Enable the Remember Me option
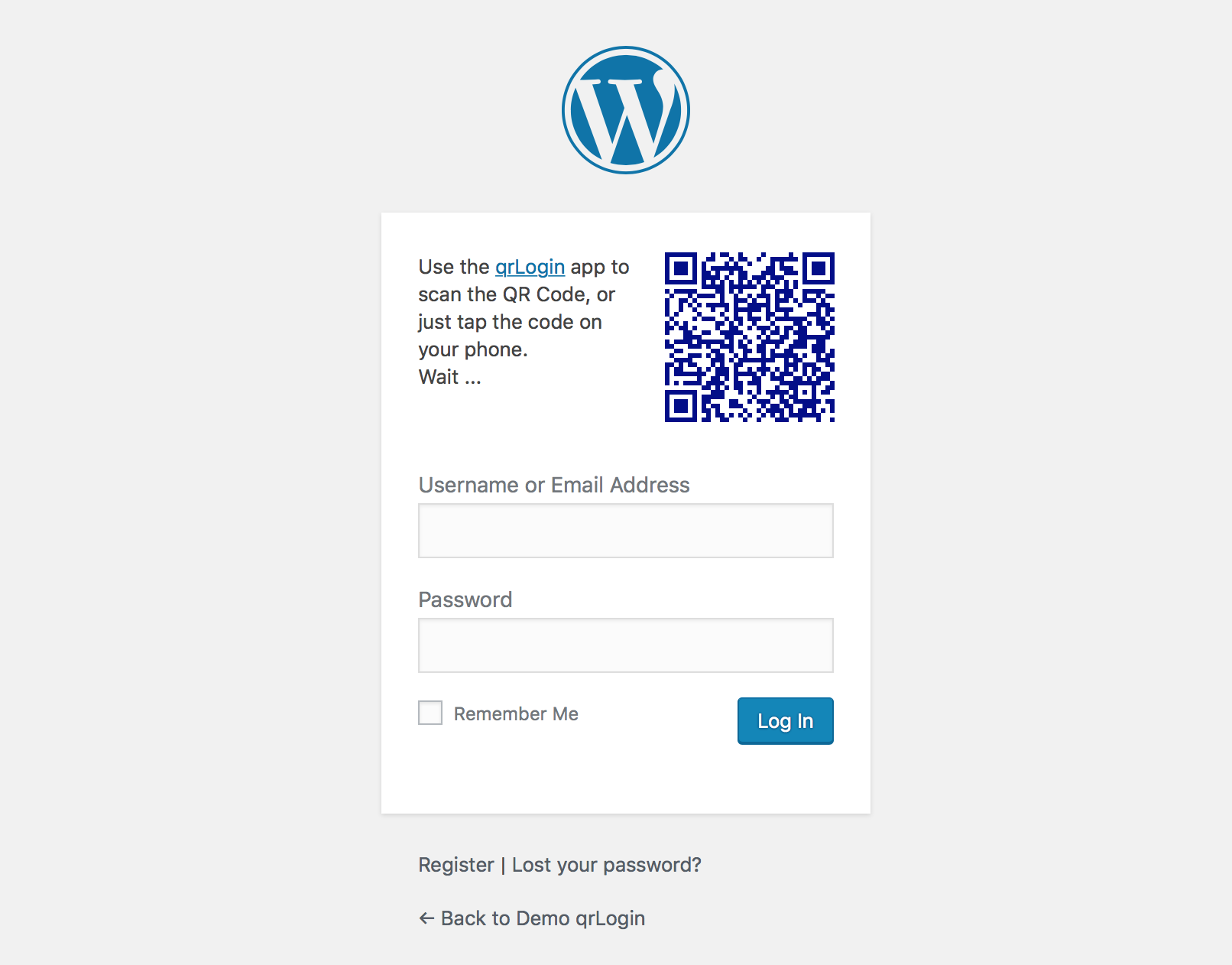Image resolution: width=1232 pixels, height=965 pixels. coord(430,713)
